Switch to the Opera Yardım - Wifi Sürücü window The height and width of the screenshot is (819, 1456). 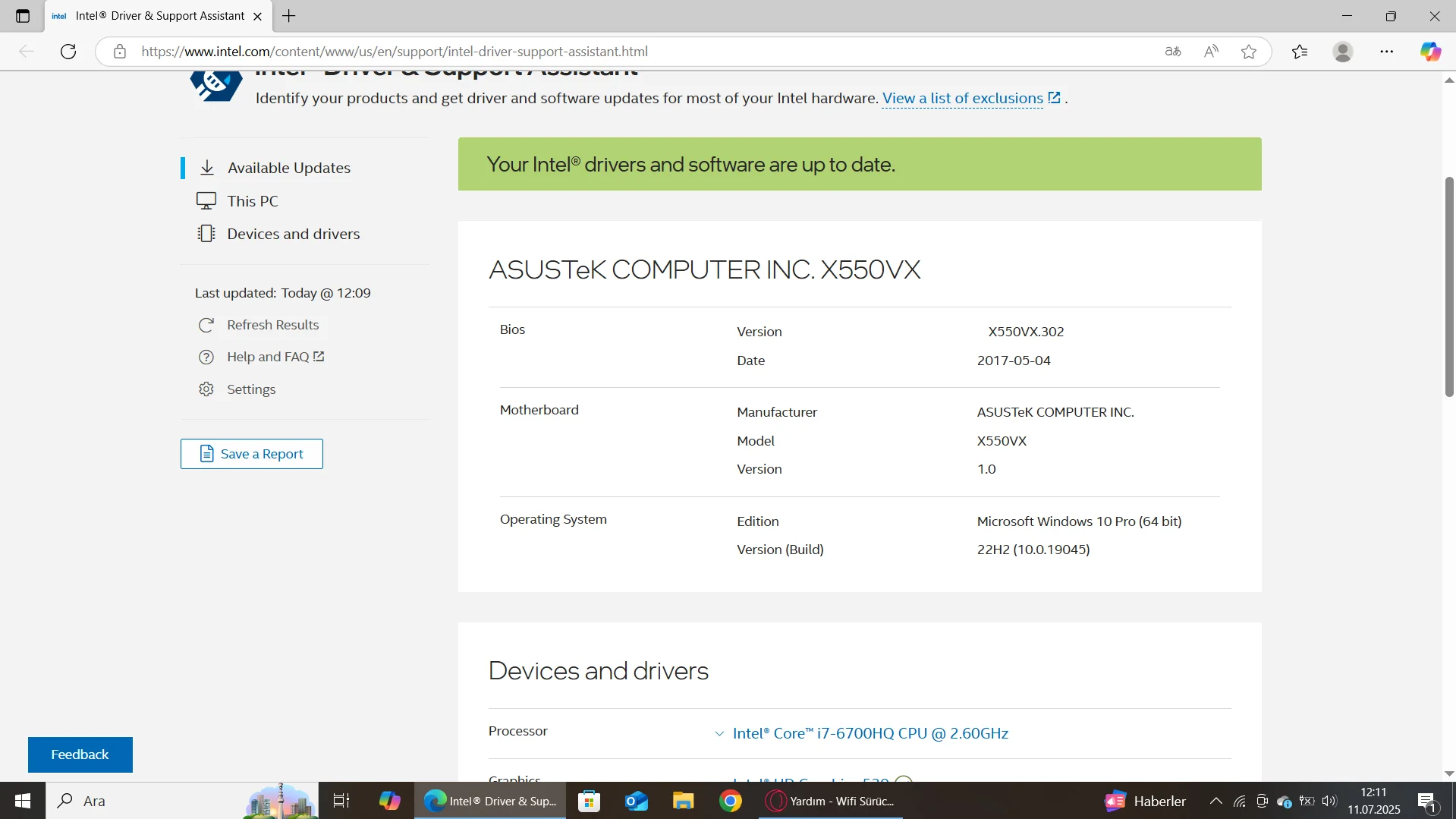[831, 801]
